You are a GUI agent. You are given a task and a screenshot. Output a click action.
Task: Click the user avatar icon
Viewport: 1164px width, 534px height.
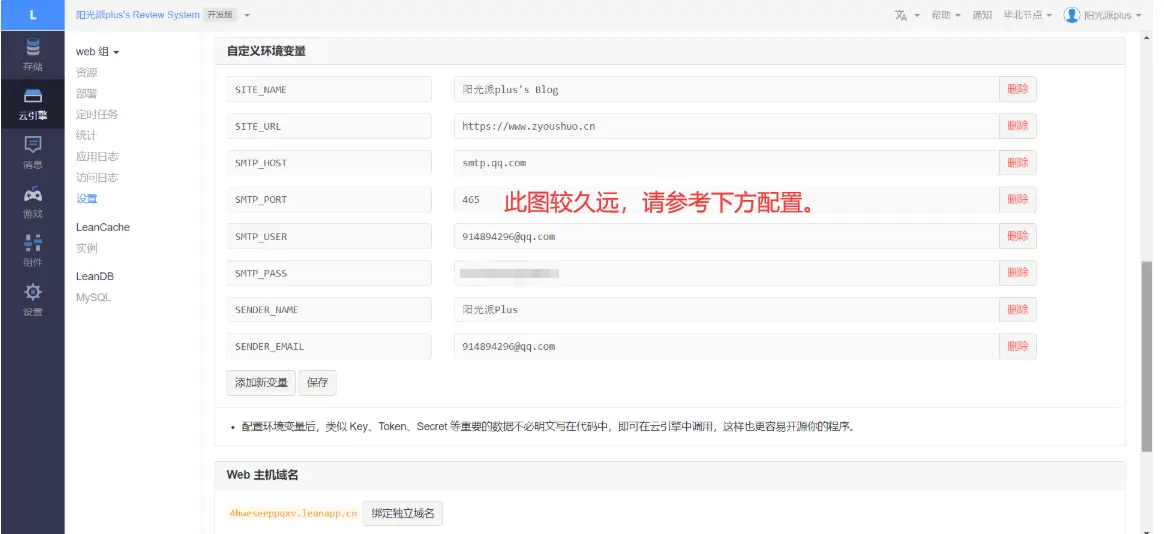1072,15
